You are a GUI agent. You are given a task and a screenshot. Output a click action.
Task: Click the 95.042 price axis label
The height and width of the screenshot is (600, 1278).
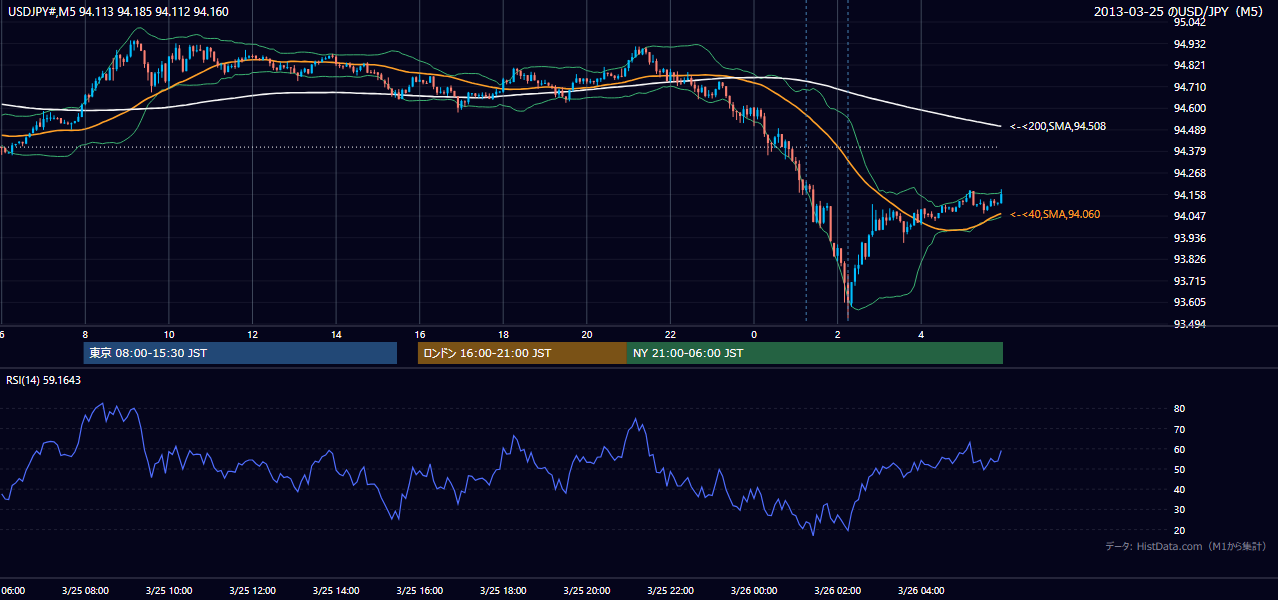pyautogui.click(x=1190, y=22)
